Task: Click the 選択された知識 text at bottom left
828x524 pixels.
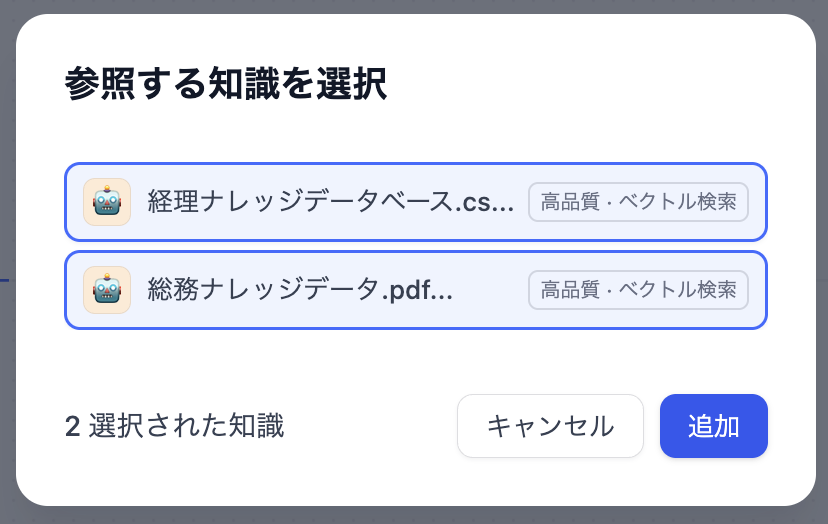Action: (x=186, y=427)
